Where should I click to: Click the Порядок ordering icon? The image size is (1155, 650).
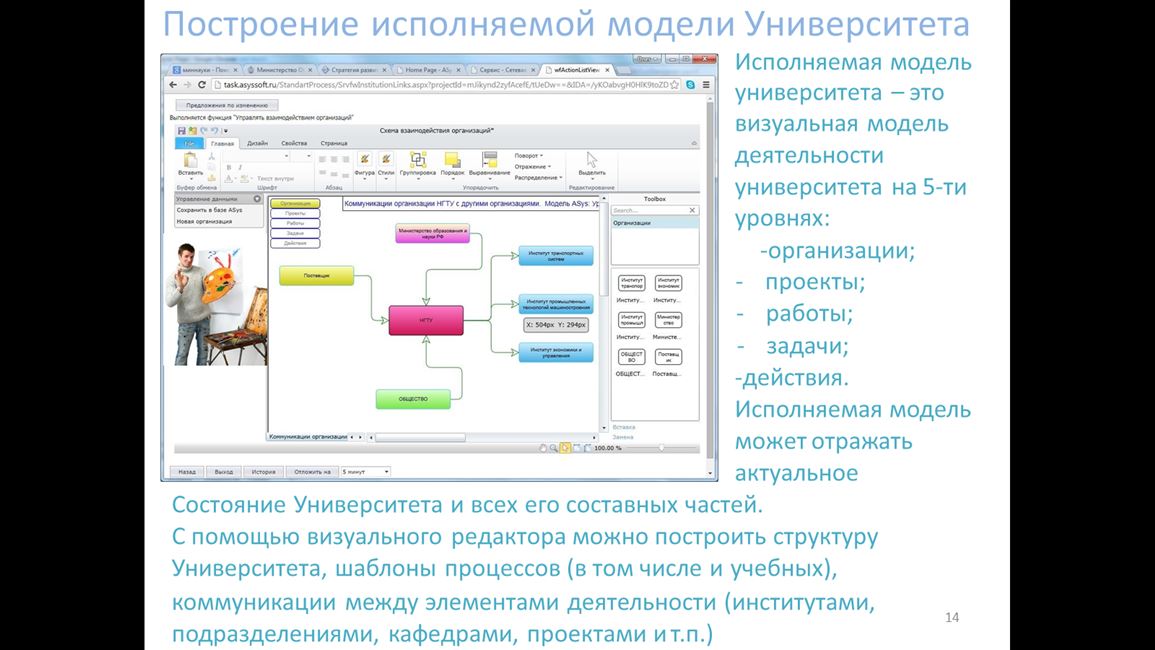point(452,160)
